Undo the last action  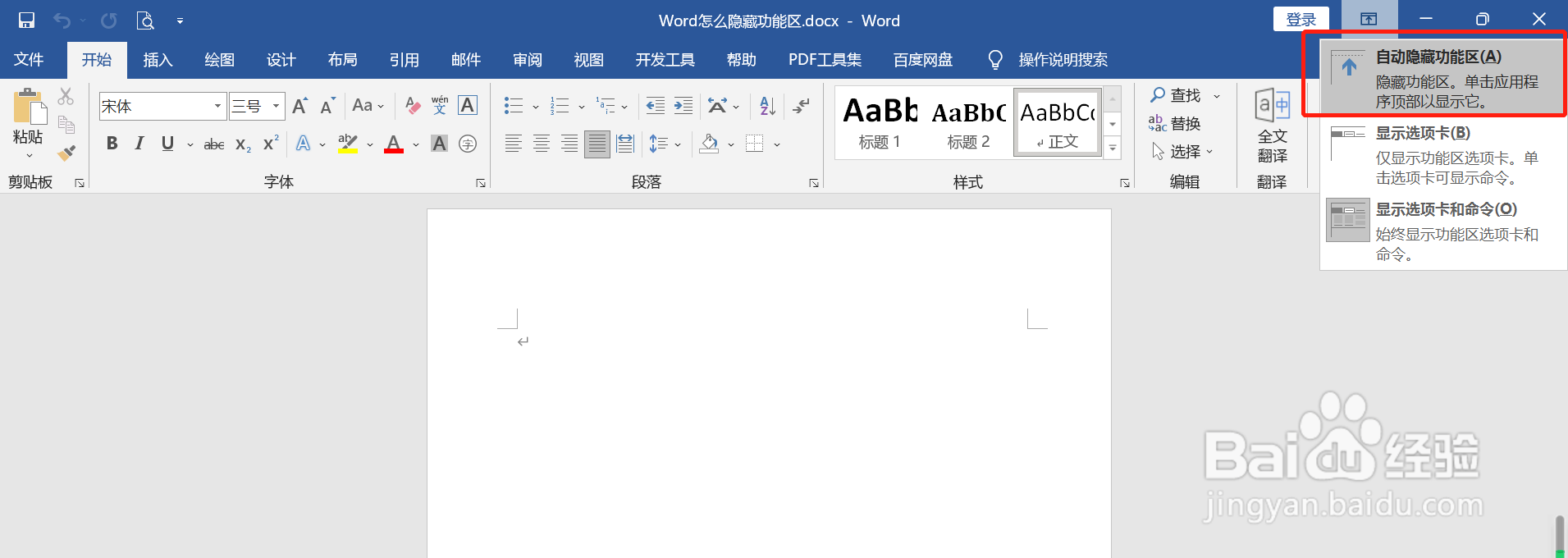(62, 21)
